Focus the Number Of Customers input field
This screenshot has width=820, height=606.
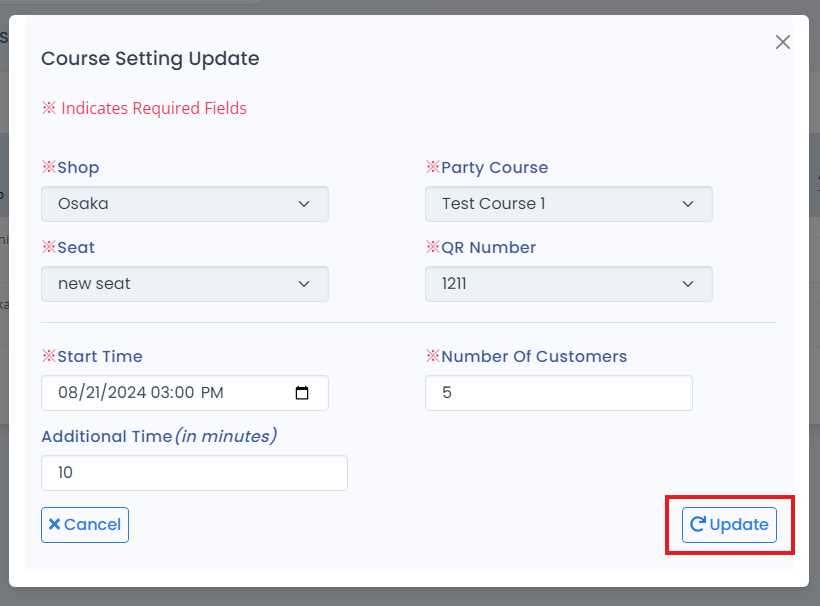tap(558, 393)
